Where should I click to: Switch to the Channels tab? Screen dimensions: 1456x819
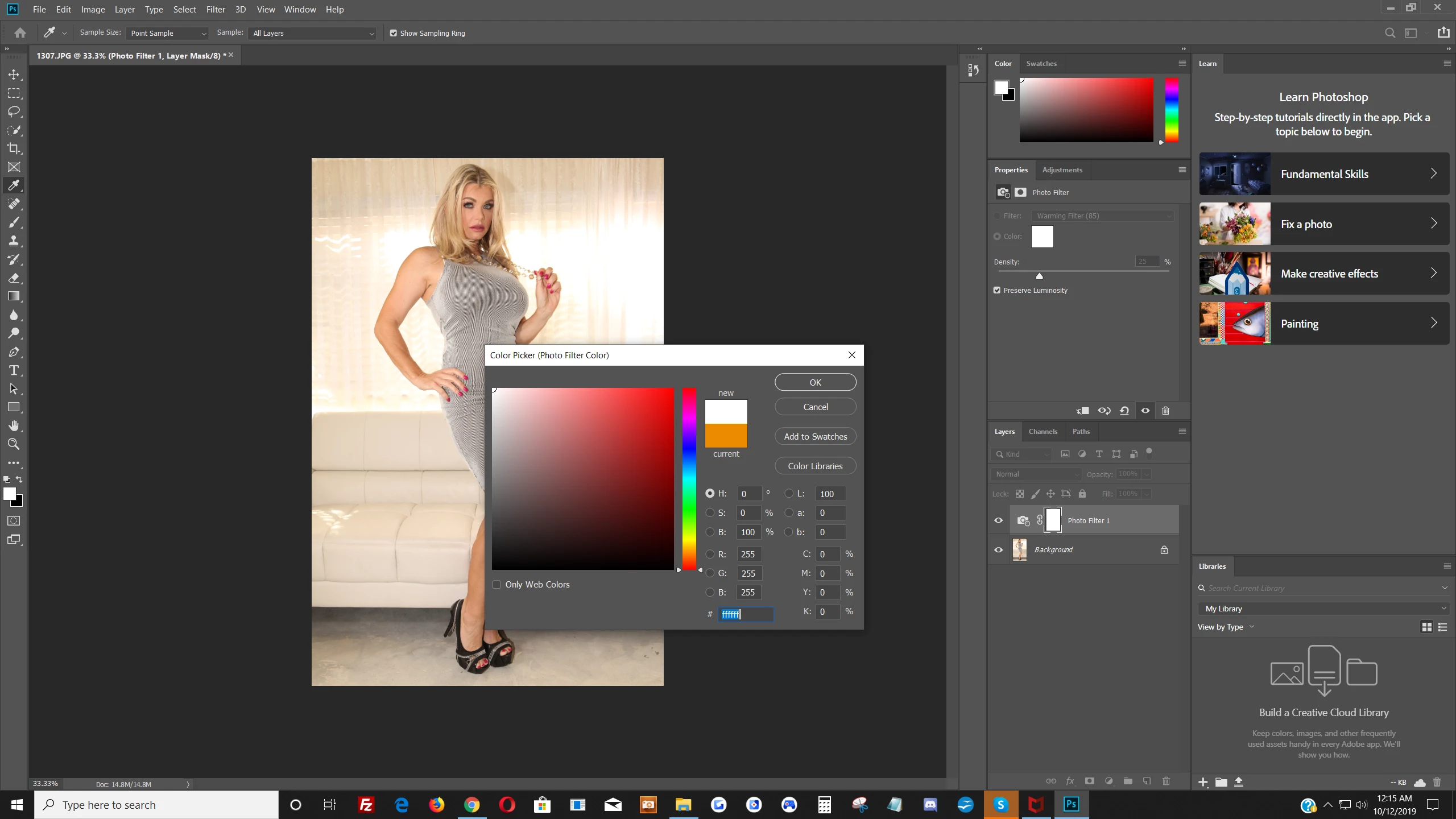(x=1043, y=432)
